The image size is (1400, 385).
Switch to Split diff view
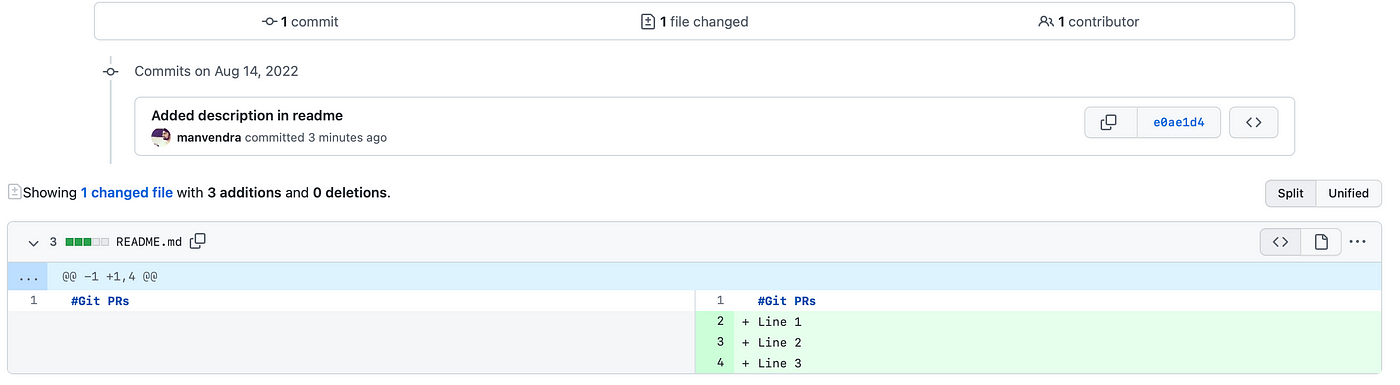(1290, 193)
